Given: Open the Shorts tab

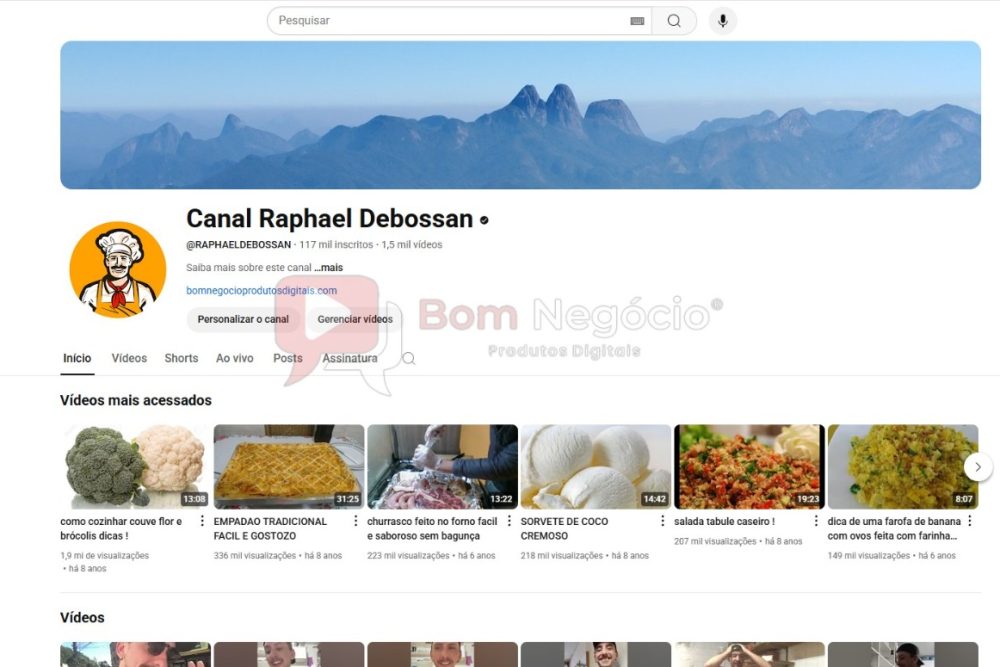Looking at the screenshot, I should (181, 358).
